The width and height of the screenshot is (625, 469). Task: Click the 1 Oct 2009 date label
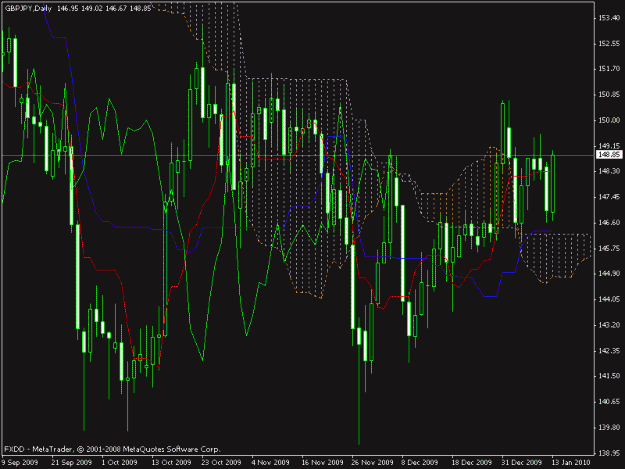119,462
